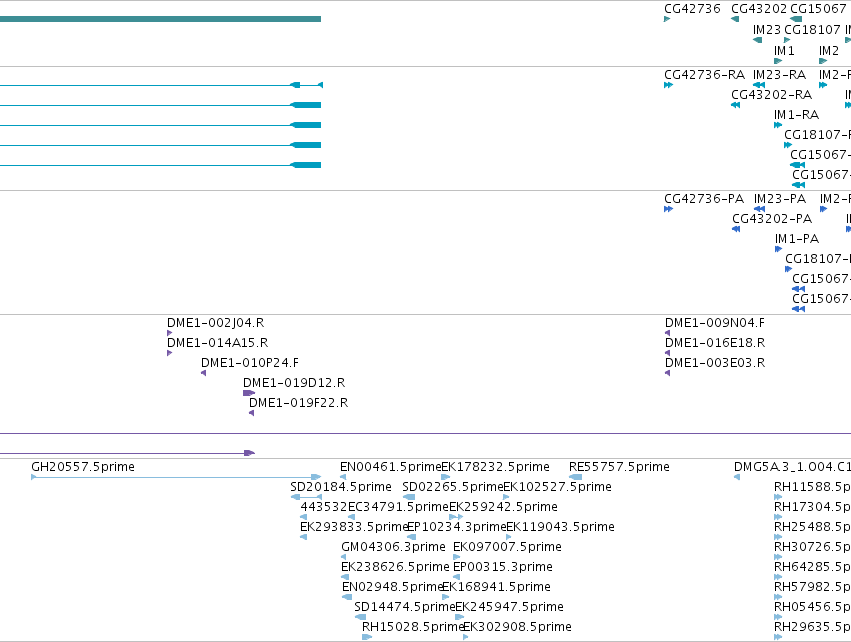Open EST GH20557.5prime
This screenshot has height=642, width=851.
pos(82,467)
